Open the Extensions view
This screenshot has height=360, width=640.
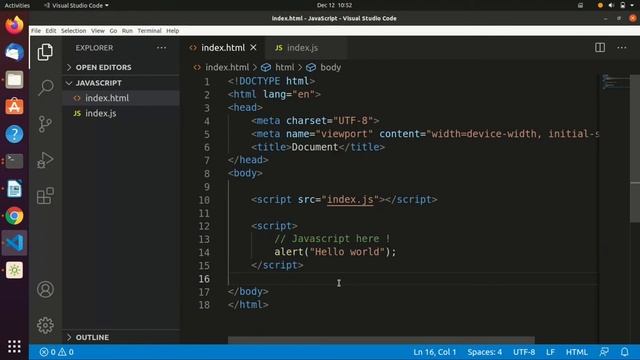pos(45,196)
